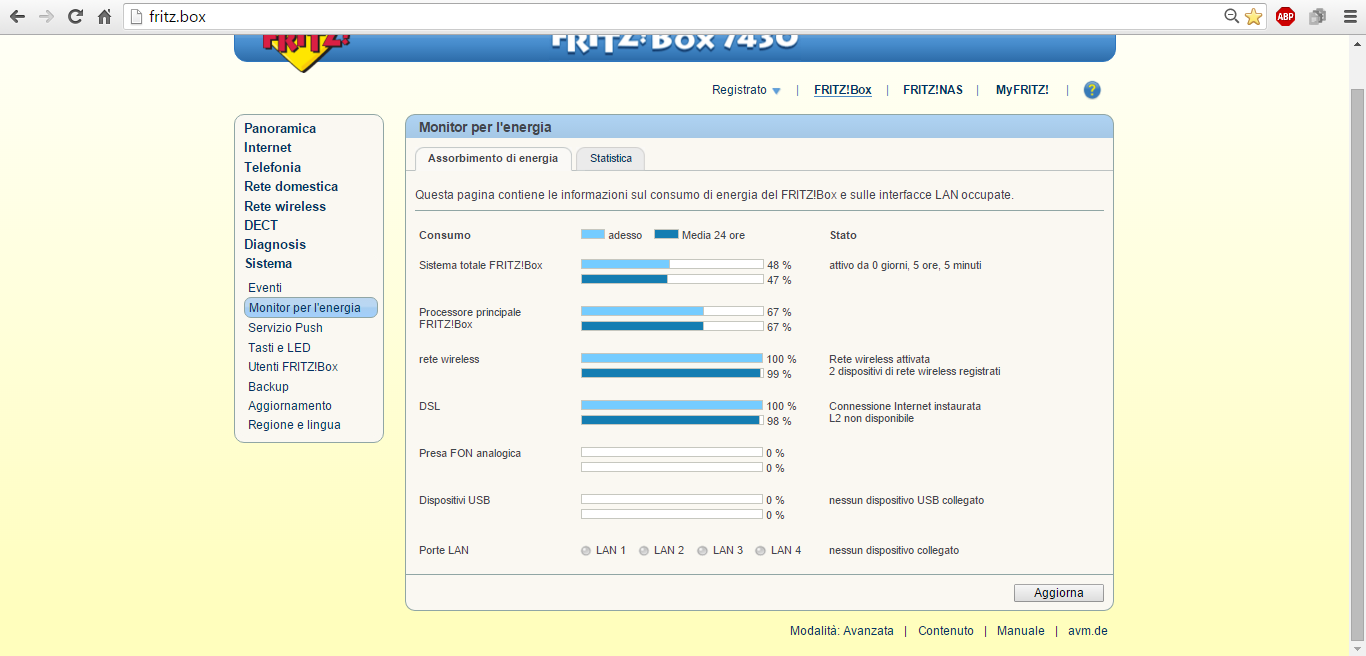The width and height of the screenshot is (1366, 656).
Task: Open the Chrome hamburger menu
Action: tap(1349, 16)
